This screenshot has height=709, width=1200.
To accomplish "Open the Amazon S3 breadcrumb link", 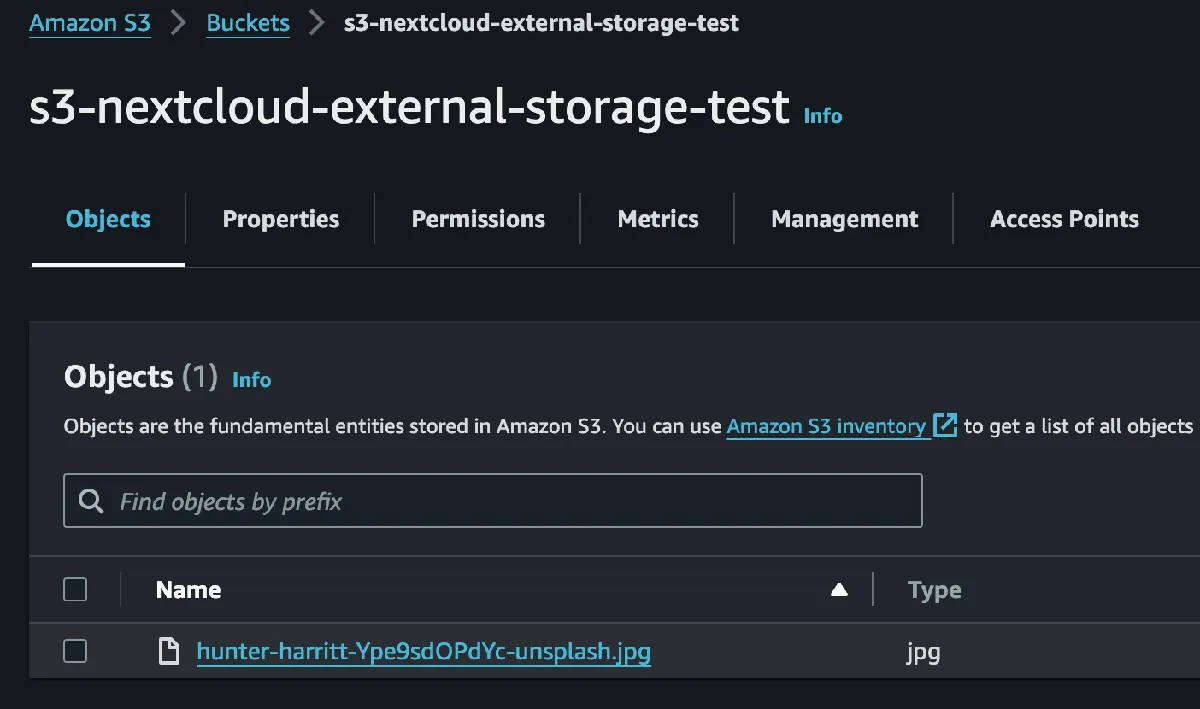I will (90, 23).
